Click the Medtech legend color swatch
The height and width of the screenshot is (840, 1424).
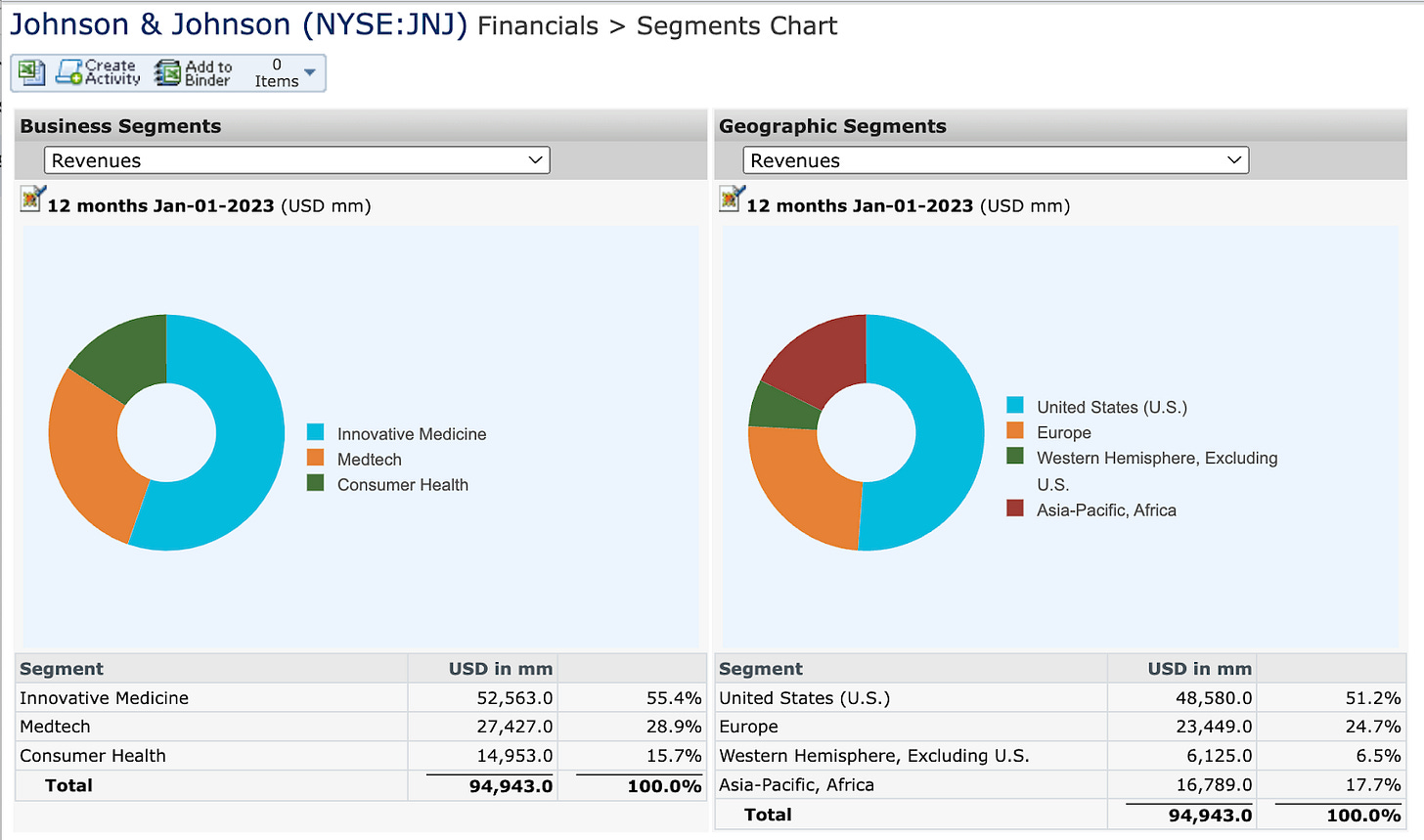(x=315, y=458)
